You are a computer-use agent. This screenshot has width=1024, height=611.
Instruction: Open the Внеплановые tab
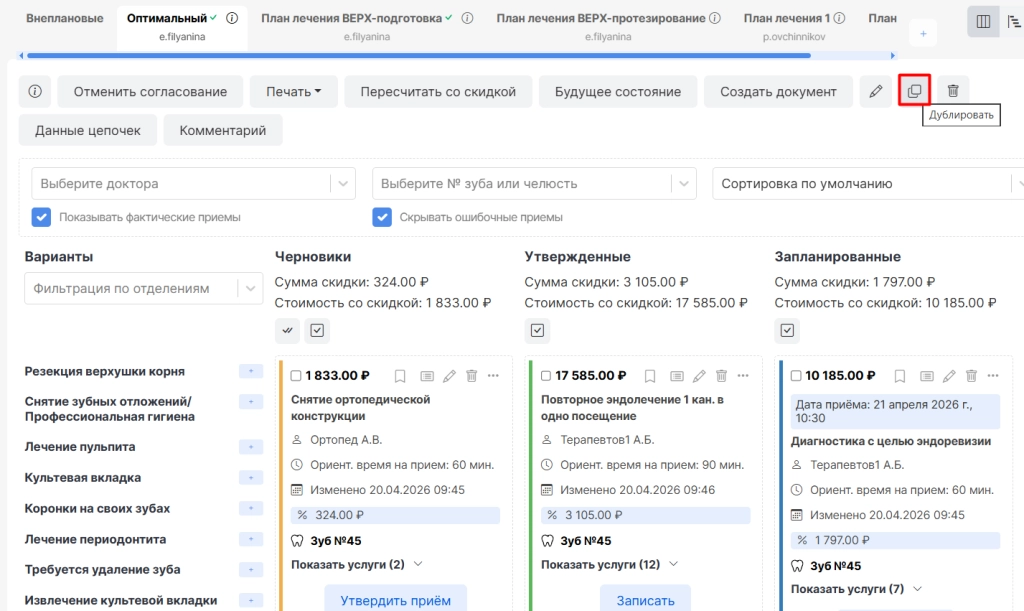tap(65, 18)
